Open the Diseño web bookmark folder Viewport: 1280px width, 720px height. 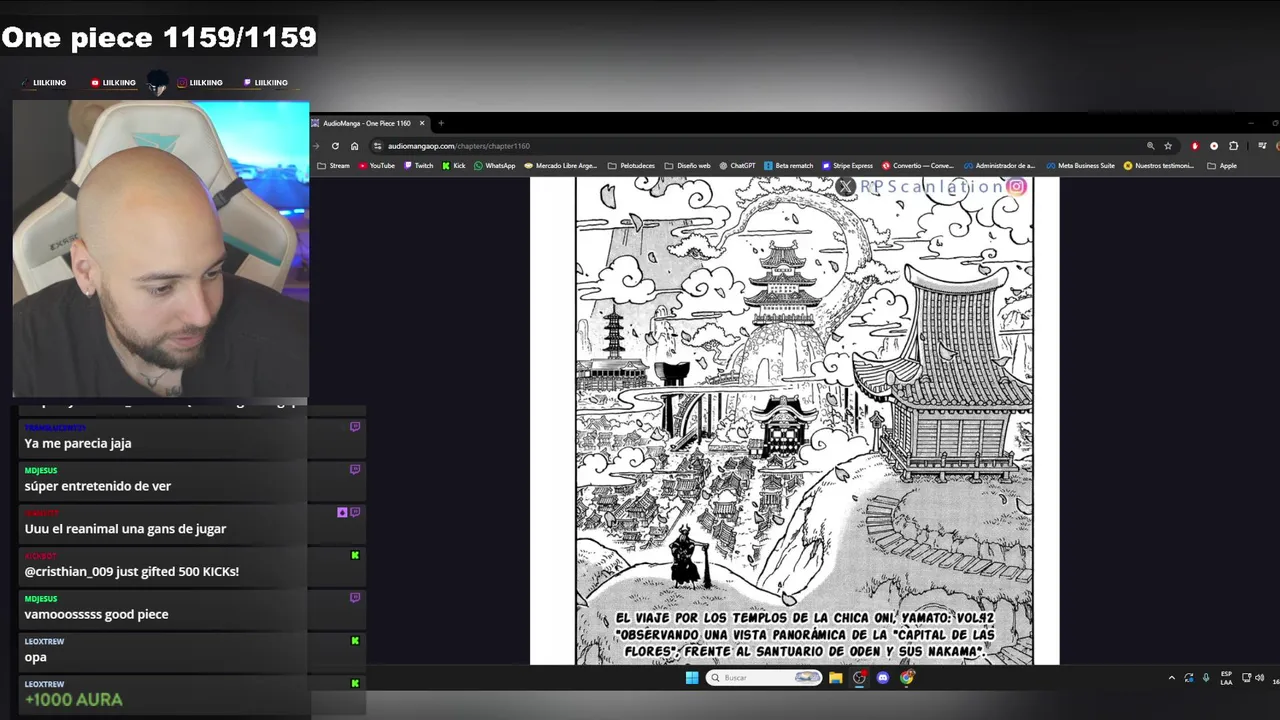click(688, 166)
